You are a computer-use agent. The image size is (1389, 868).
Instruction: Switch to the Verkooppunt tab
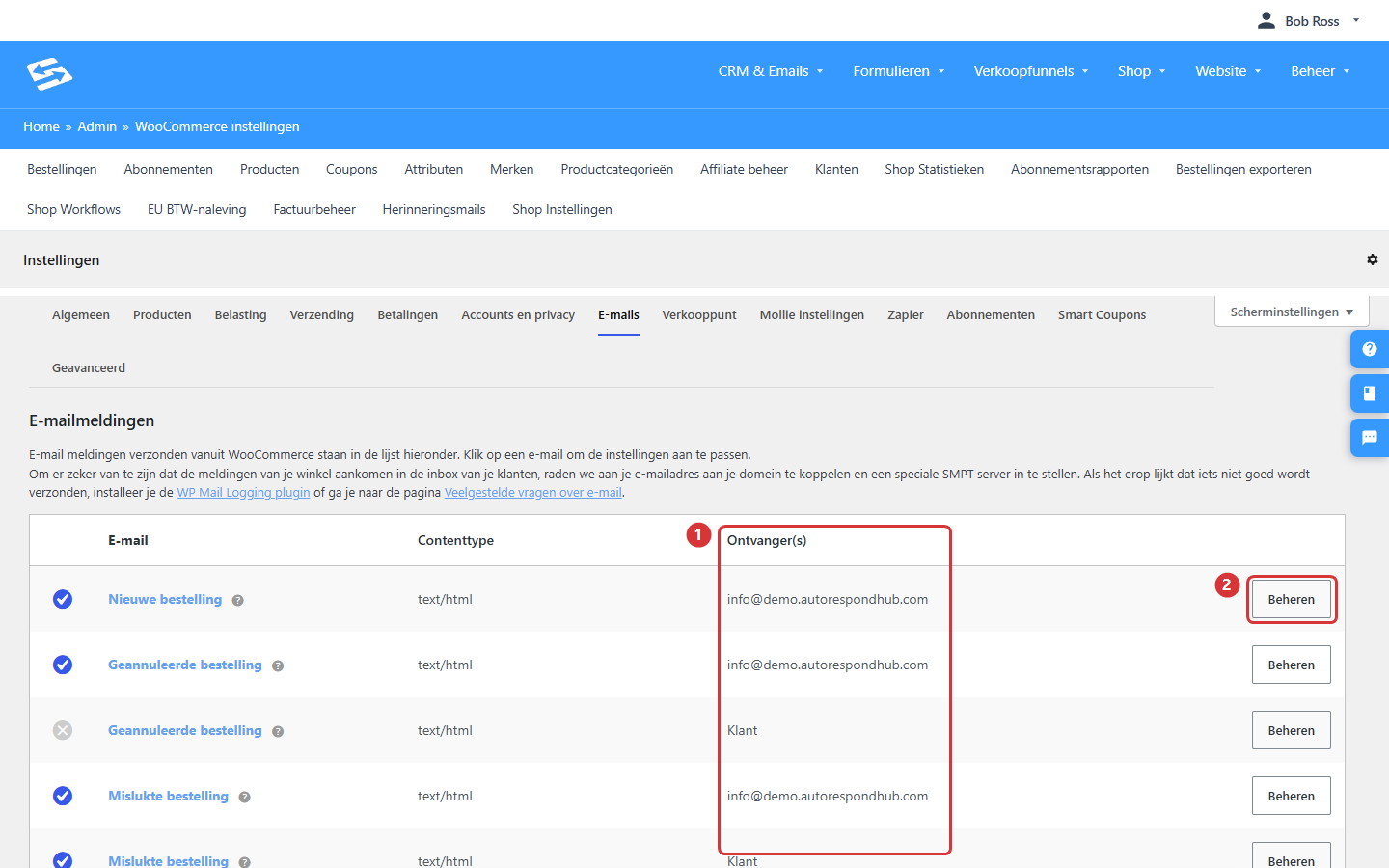click(x=699, y=315)
